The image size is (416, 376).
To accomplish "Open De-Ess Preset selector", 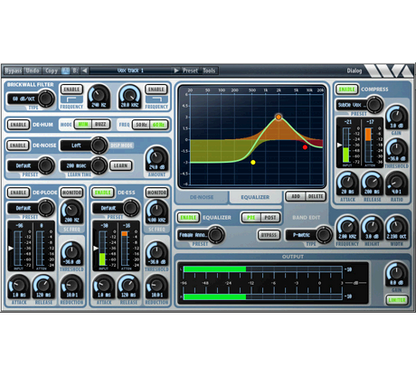I will coord(116,208).
